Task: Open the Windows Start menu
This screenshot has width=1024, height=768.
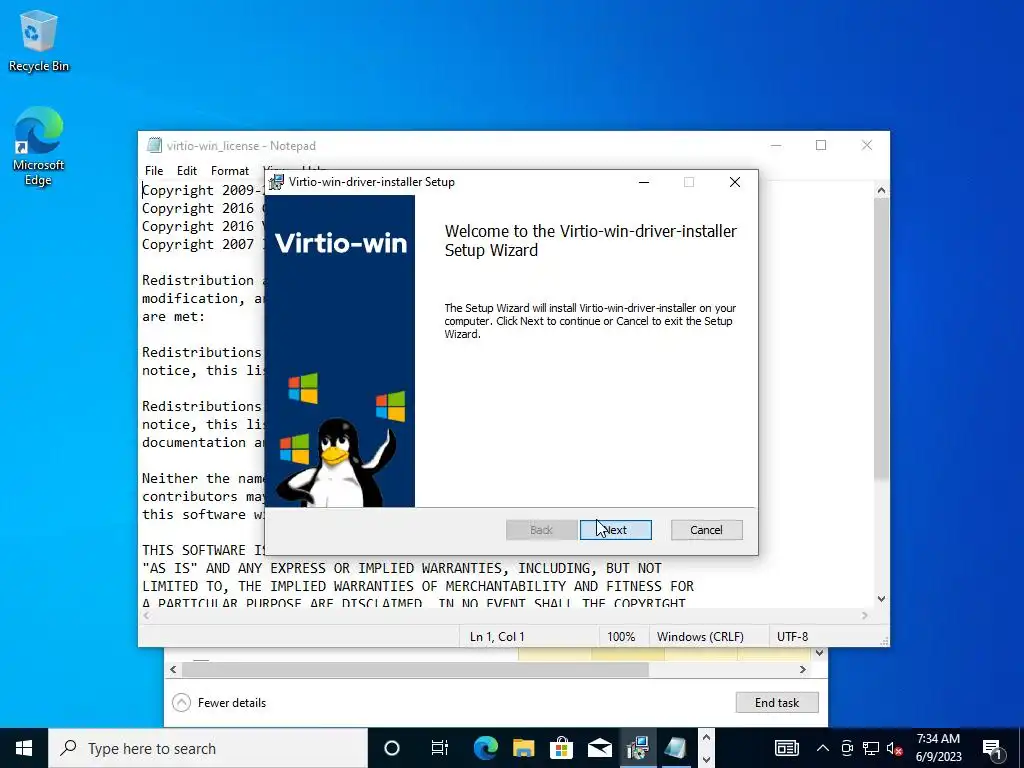Action: [24, 748]
